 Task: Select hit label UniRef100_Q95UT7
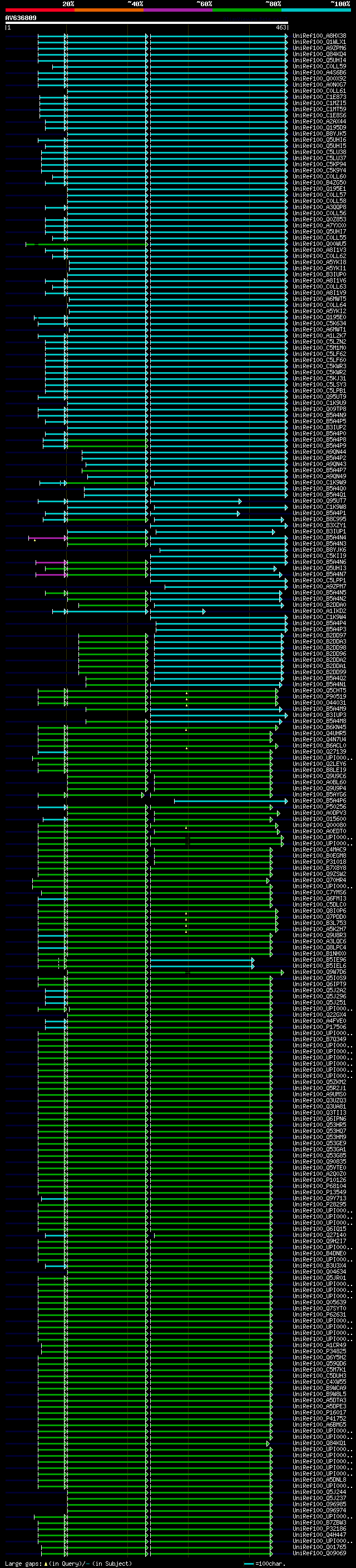(319, 501)
